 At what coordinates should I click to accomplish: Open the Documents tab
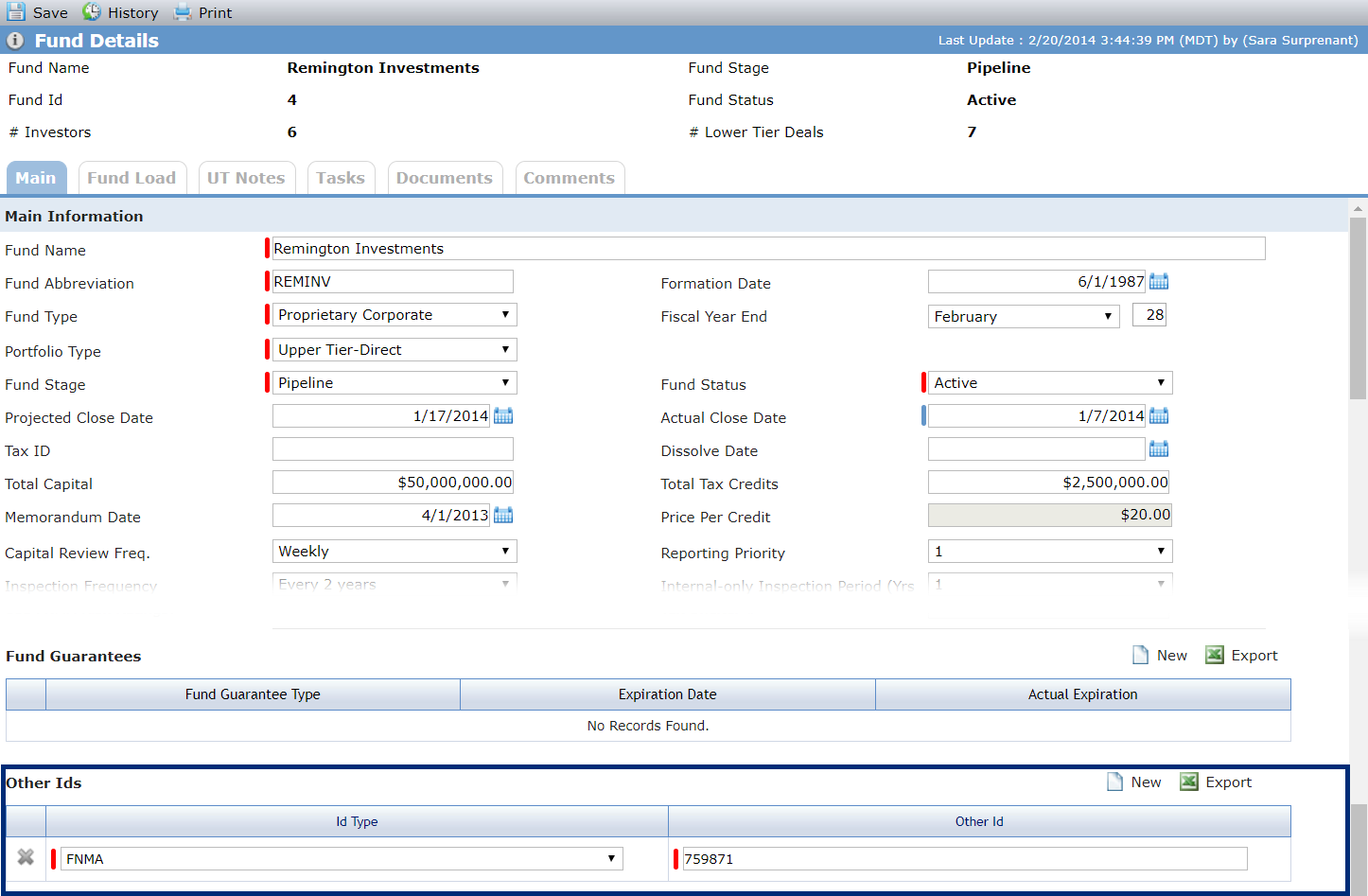(x=445, y=178)
